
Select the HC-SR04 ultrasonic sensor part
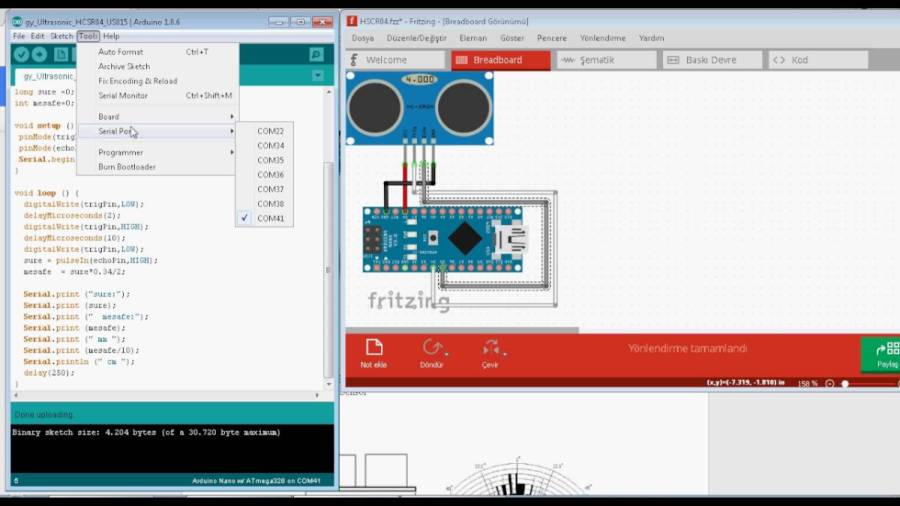point(420,108)
